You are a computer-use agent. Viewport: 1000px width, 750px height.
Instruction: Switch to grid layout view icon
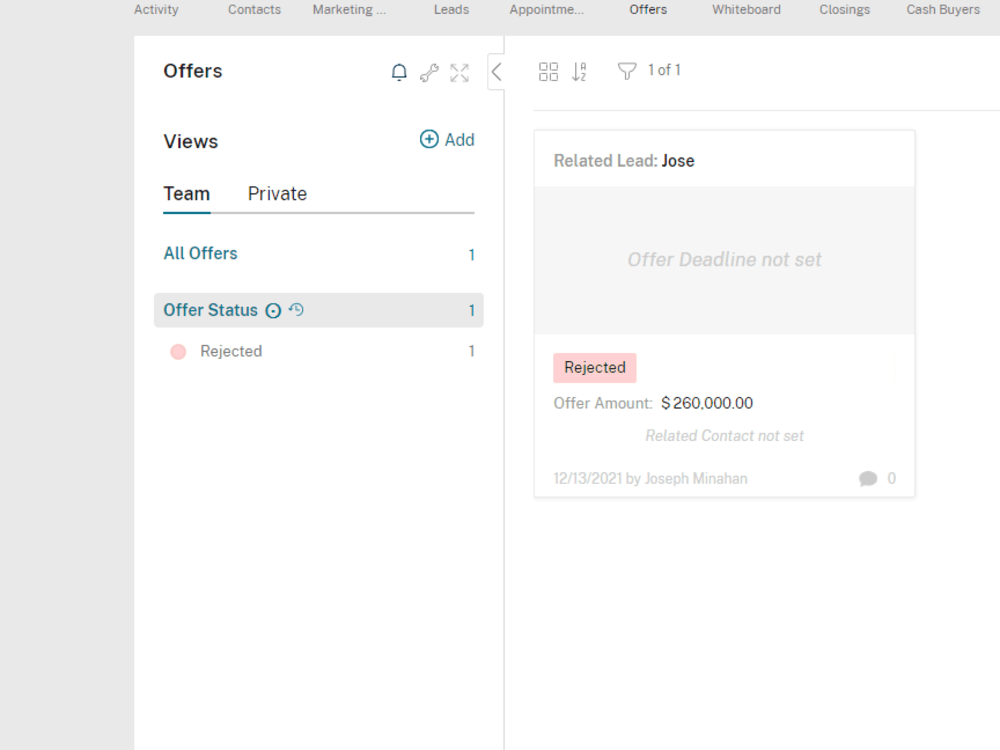click(548, 71)
